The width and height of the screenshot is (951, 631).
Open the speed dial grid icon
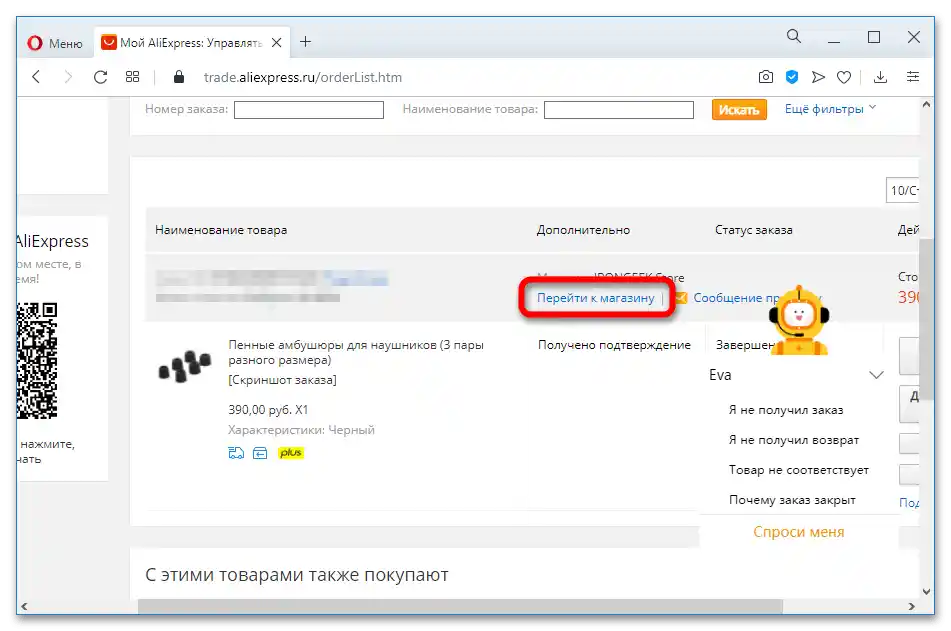pyautogui.click(x=132, y=77)
